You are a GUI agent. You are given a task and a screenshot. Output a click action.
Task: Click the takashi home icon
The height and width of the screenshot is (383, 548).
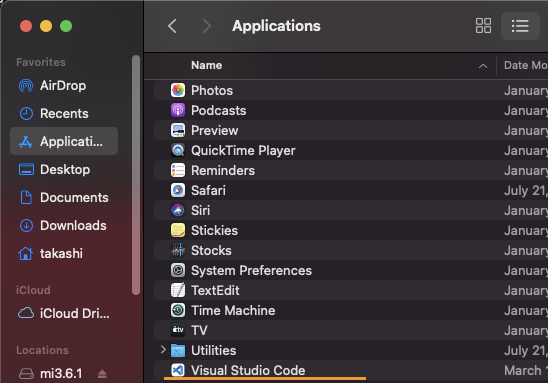[x=26, y=253]
